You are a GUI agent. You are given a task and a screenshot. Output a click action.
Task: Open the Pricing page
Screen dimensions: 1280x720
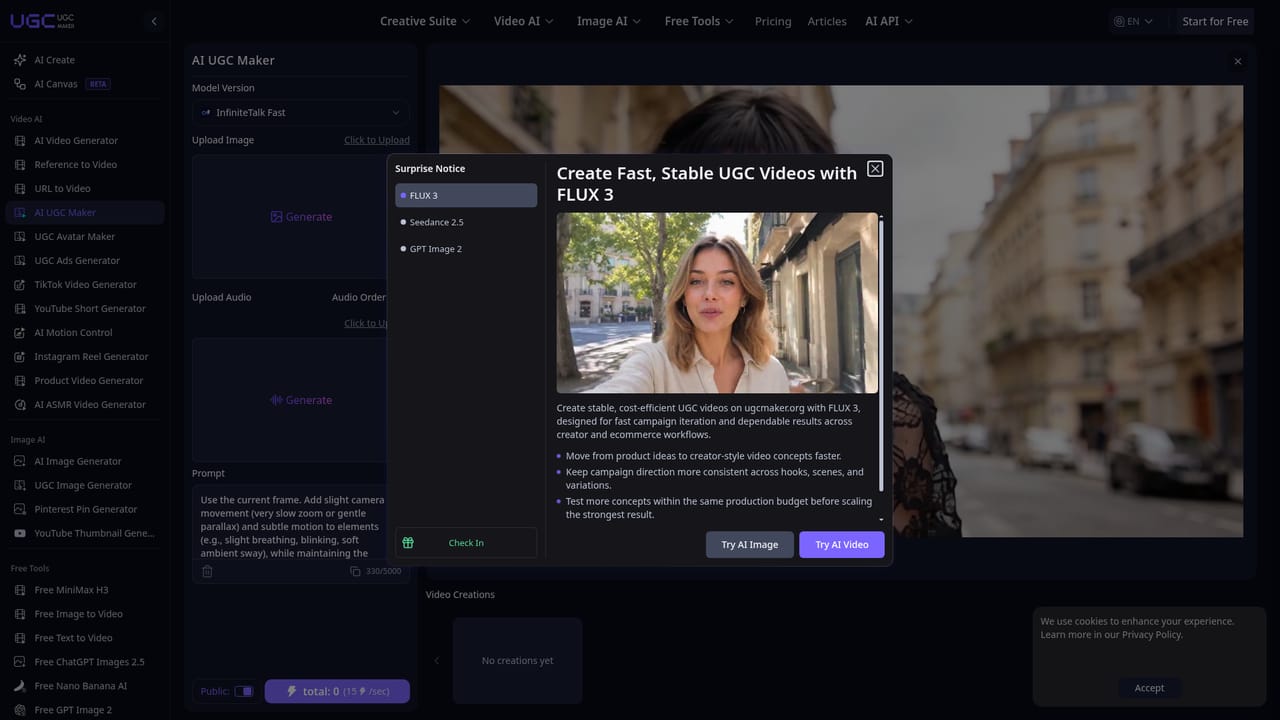pyautogui.click(x=773, y=21)
